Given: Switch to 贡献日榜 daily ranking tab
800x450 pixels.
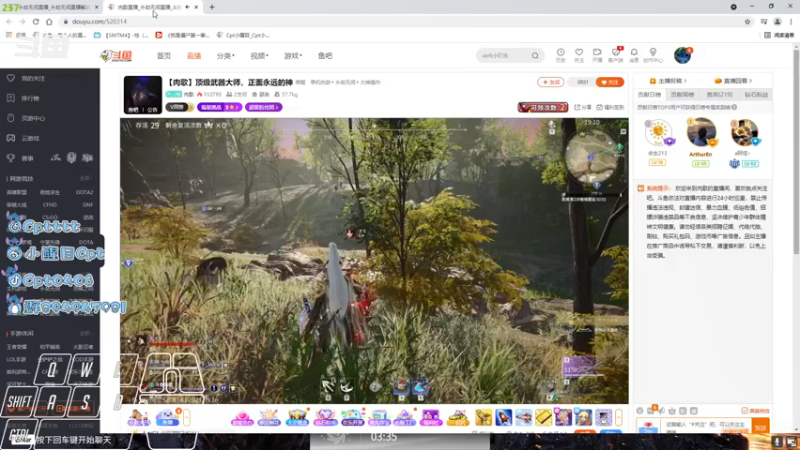Looking at the screenshot, I should [649, 94].
